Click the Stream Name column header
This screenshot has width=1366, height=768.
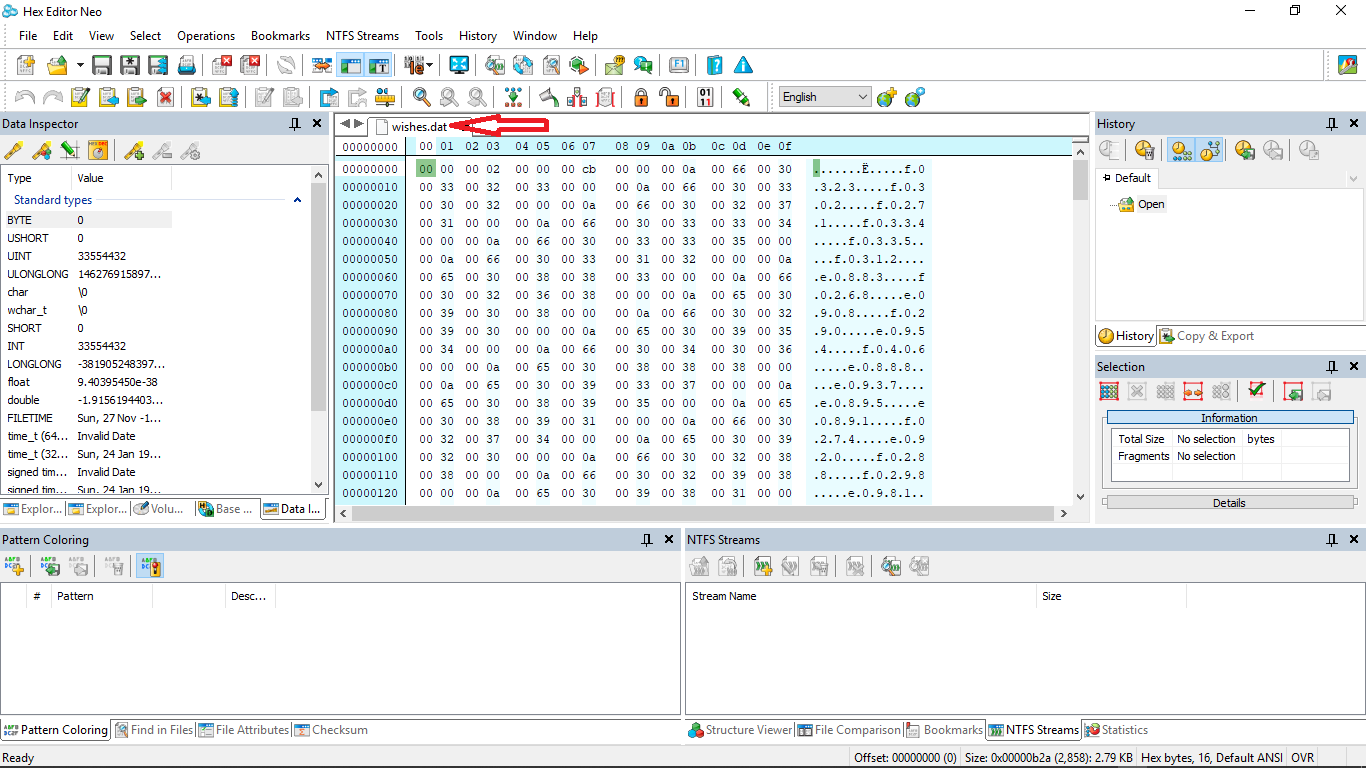click(862, 596)
